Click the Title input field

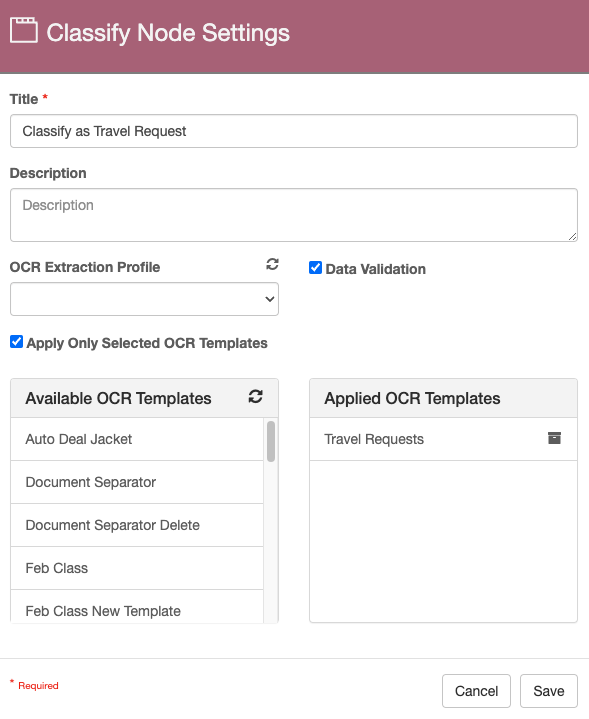pyautogui.click(x=294, y=131)
